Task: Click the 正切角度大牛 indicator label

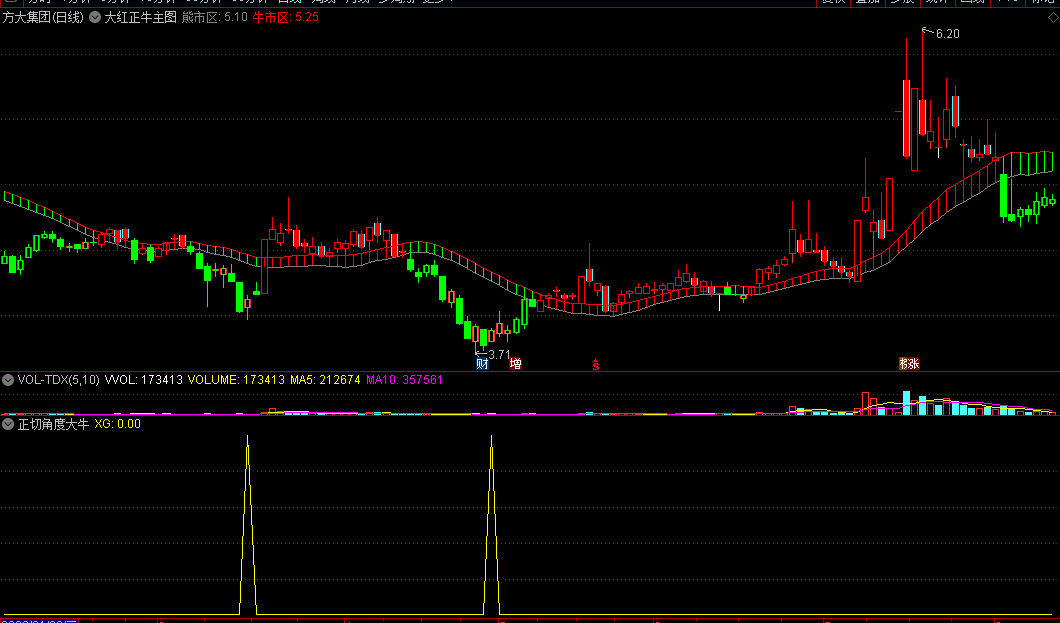Action: pos(53,424)
